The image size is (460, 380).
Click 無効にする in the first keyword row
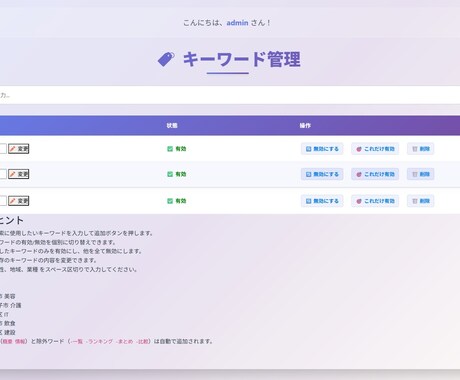click(x=322, y=149)
